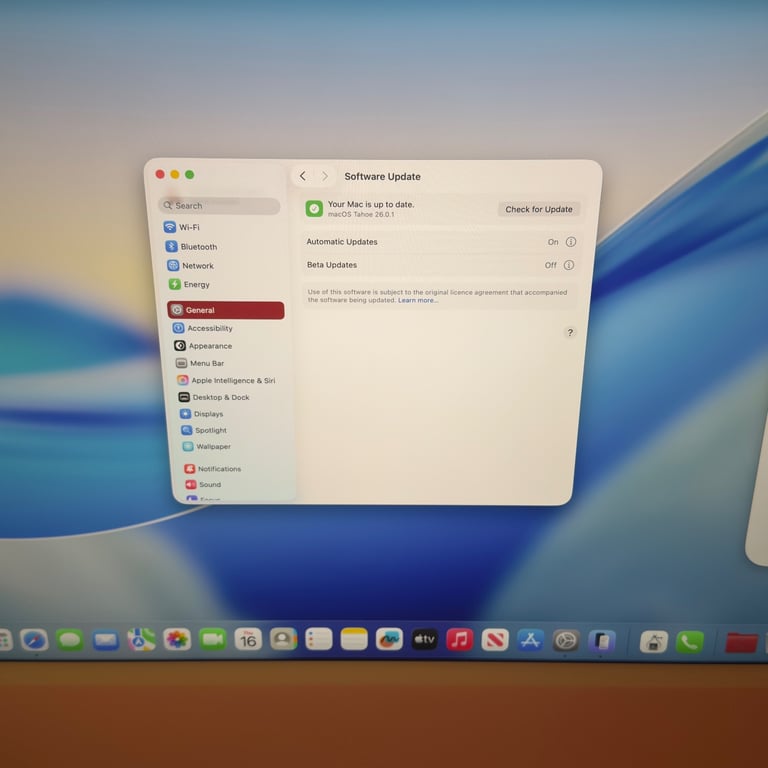Screen dimensions: 768x768
Task: Open Desktop & Dock settings
Action: coord(214,397)
